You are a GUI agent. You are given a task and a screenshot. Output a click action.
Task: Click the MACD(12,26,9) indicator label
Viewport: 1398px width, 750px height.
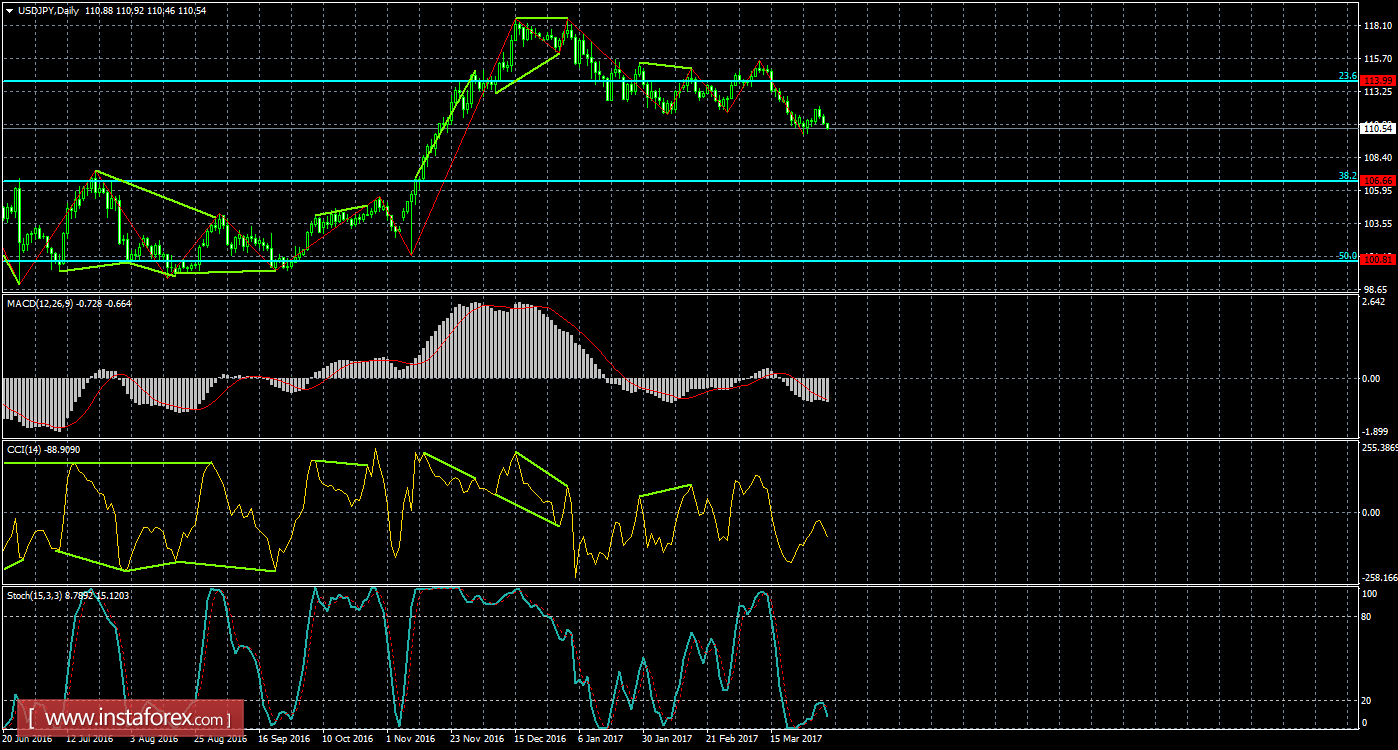click(x=42, y=302)
